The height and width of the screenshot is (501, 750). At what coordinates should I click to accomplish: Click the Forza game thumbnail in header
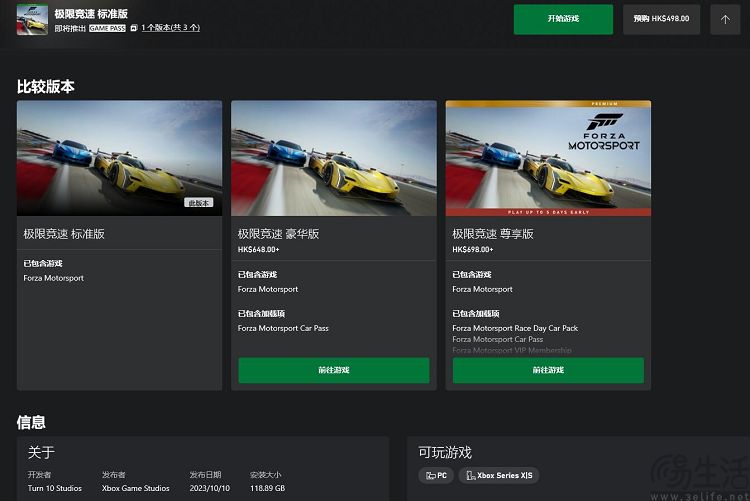point(32,19)
